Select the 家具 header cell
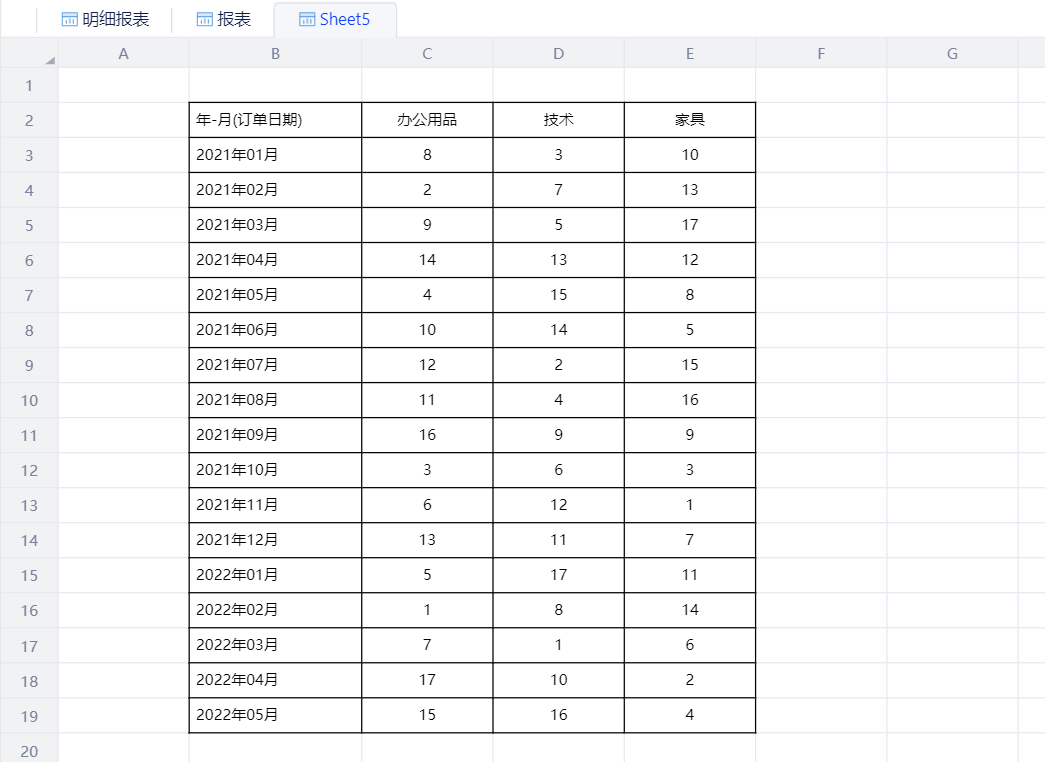This screenshot has height=762, width=1045. tap(690, 120)
